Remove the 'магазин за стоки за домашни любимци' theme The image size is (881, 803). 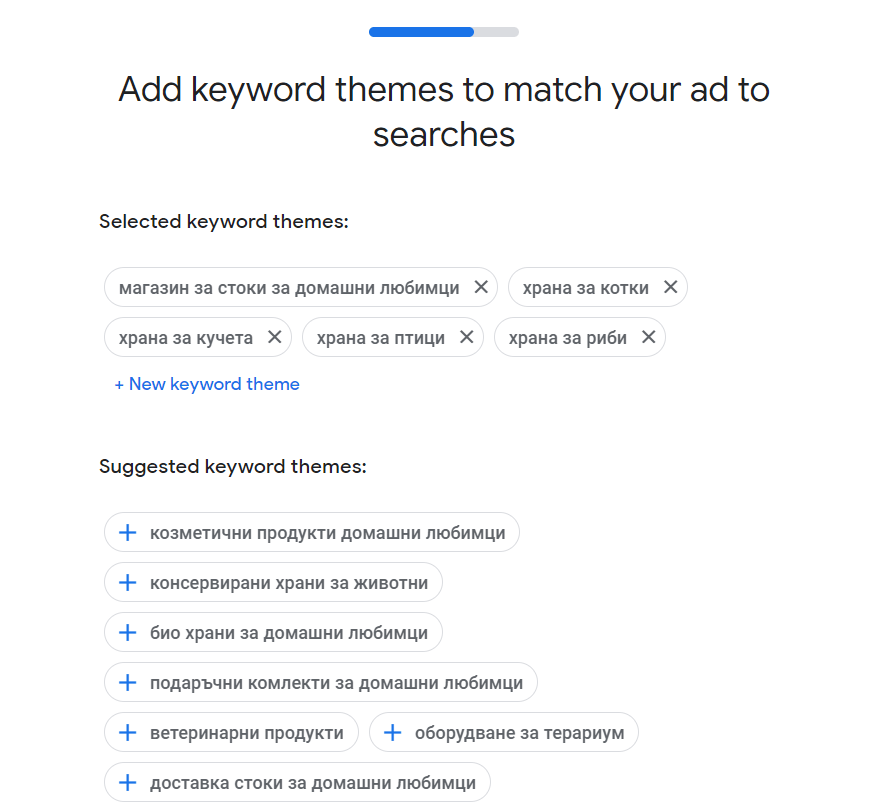pos(481,287)
